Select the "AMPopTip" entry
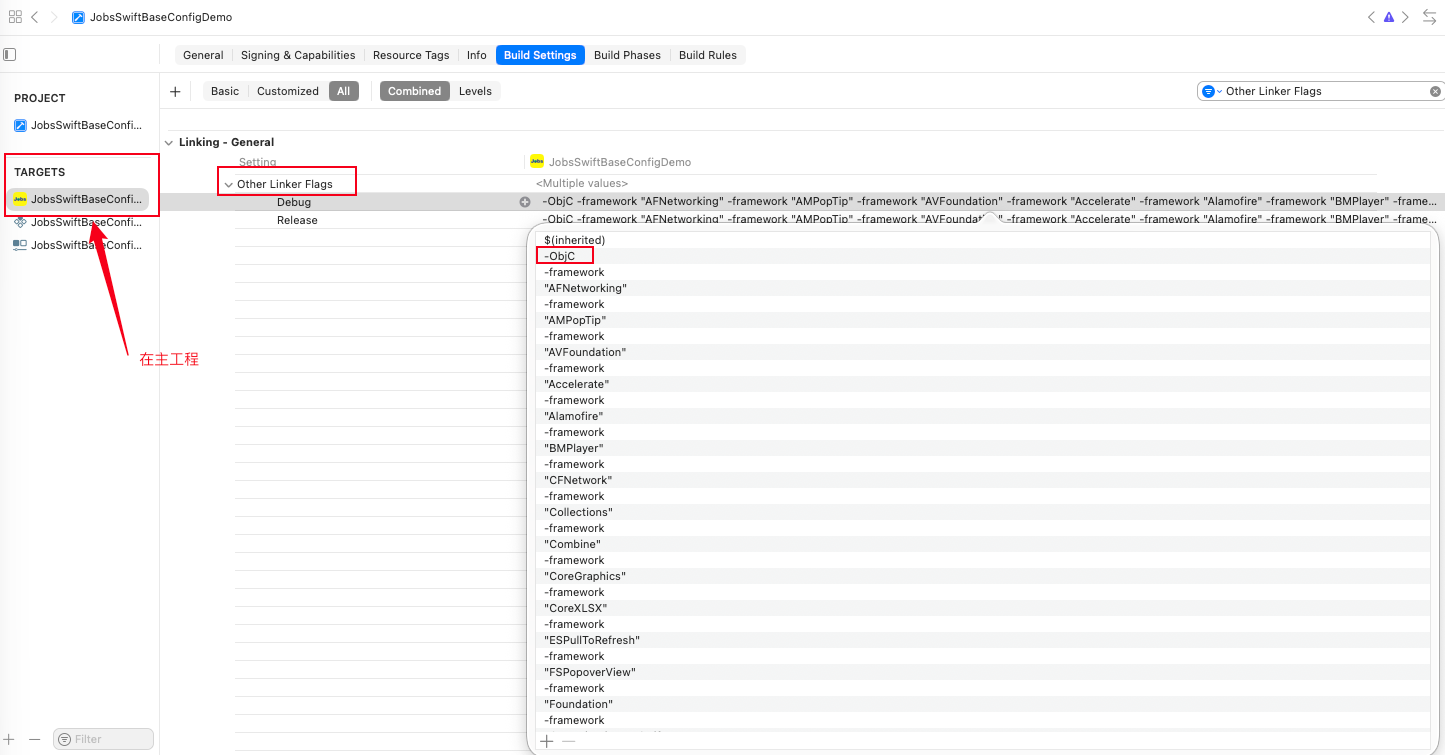 [x=575, y=320]
